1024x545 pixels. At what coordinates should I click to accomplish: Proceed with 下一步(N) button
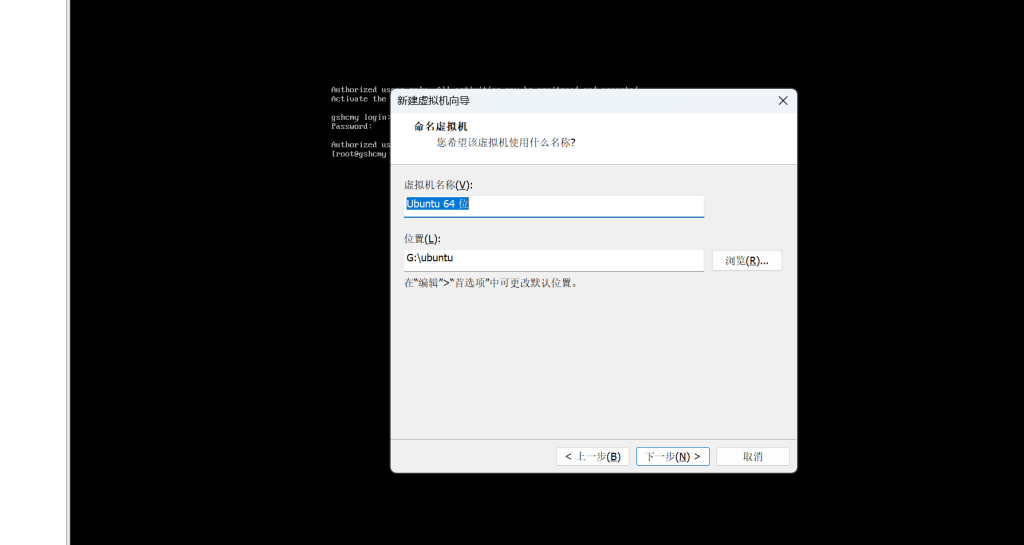click(672, 456)
